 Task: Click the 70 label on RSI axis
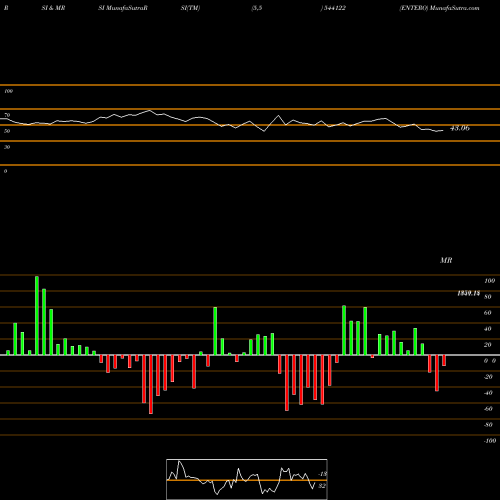point(7,115)
